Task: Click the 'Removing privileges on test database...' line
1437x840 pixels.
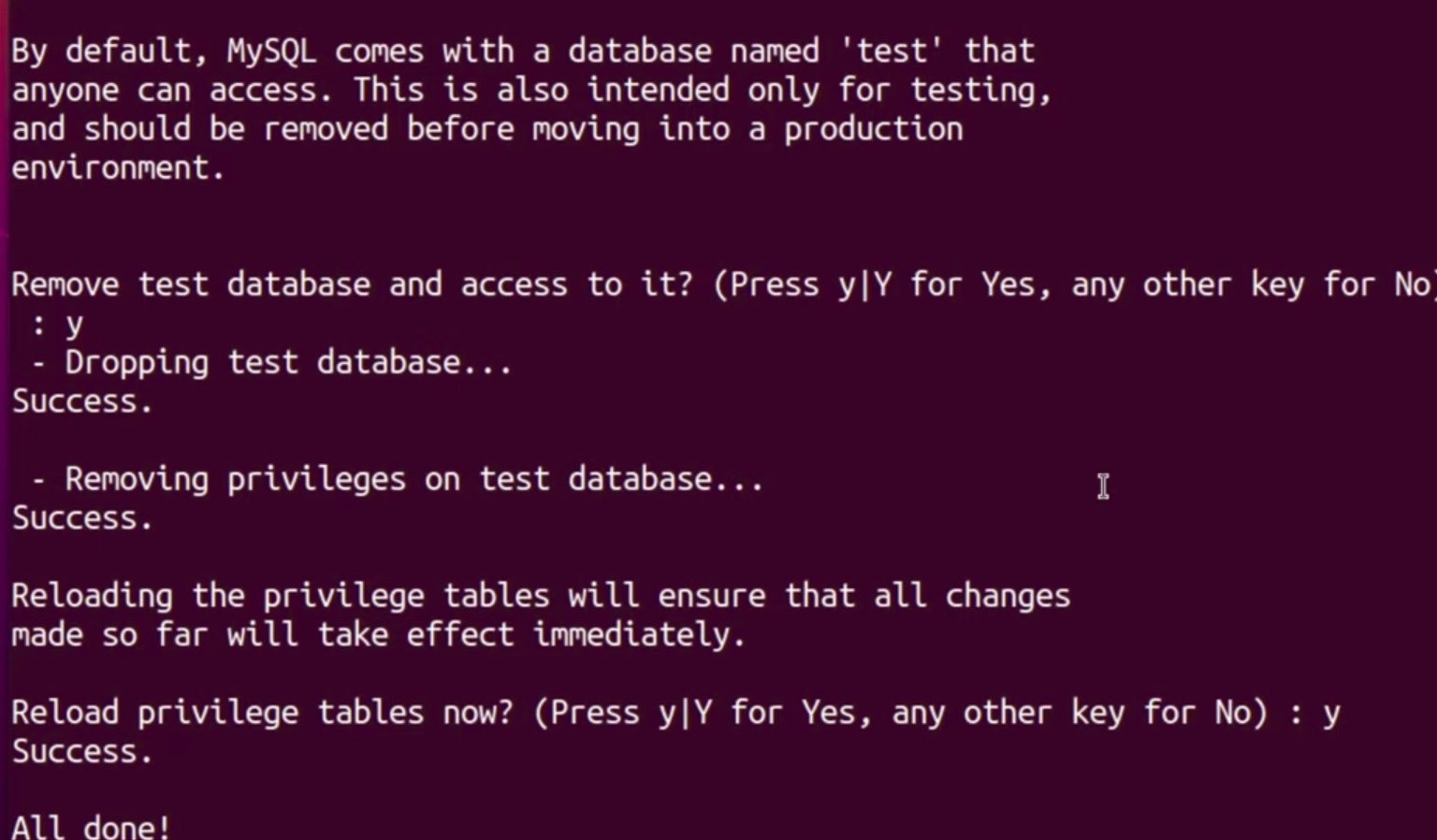Action: point(414,480)
